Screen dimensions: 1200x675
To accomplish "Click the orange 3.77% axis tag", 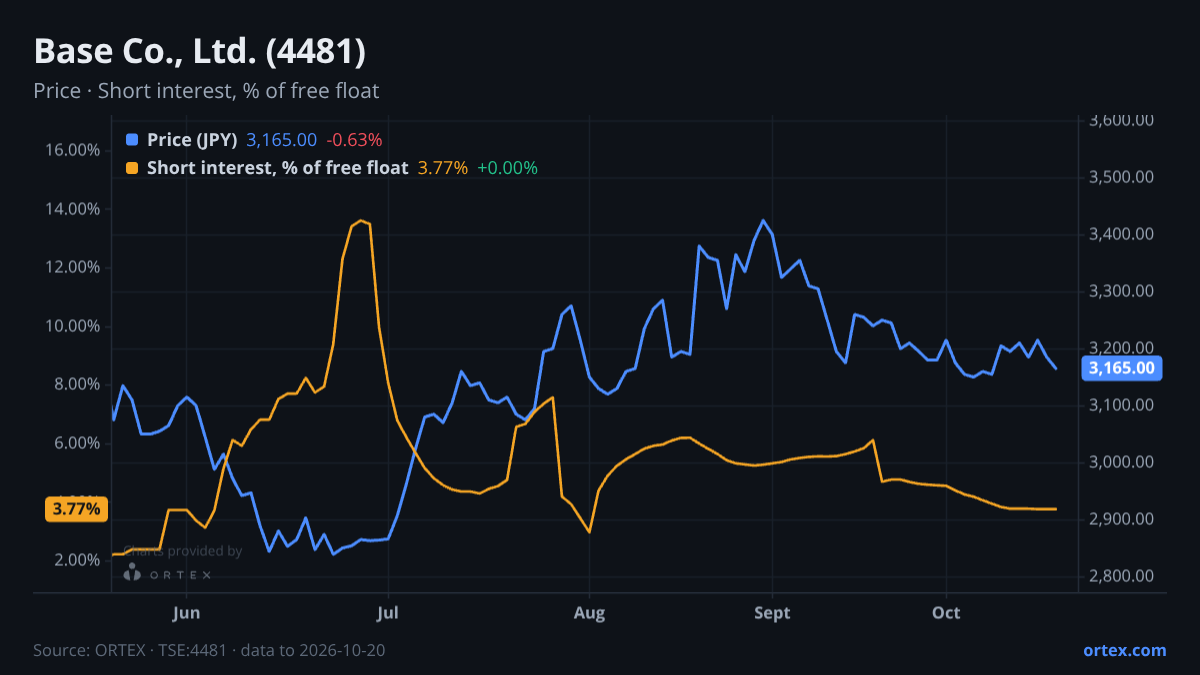I will click(76, 509).
